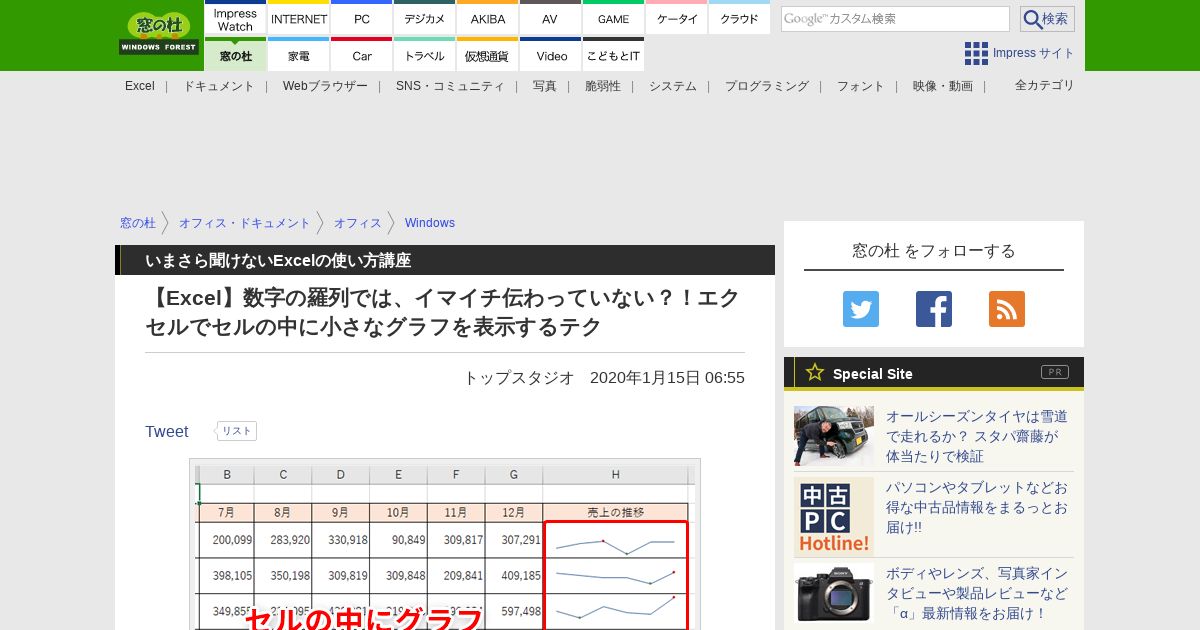Open the 脆弱性 category
The image size is (1200, 630).
603,86
